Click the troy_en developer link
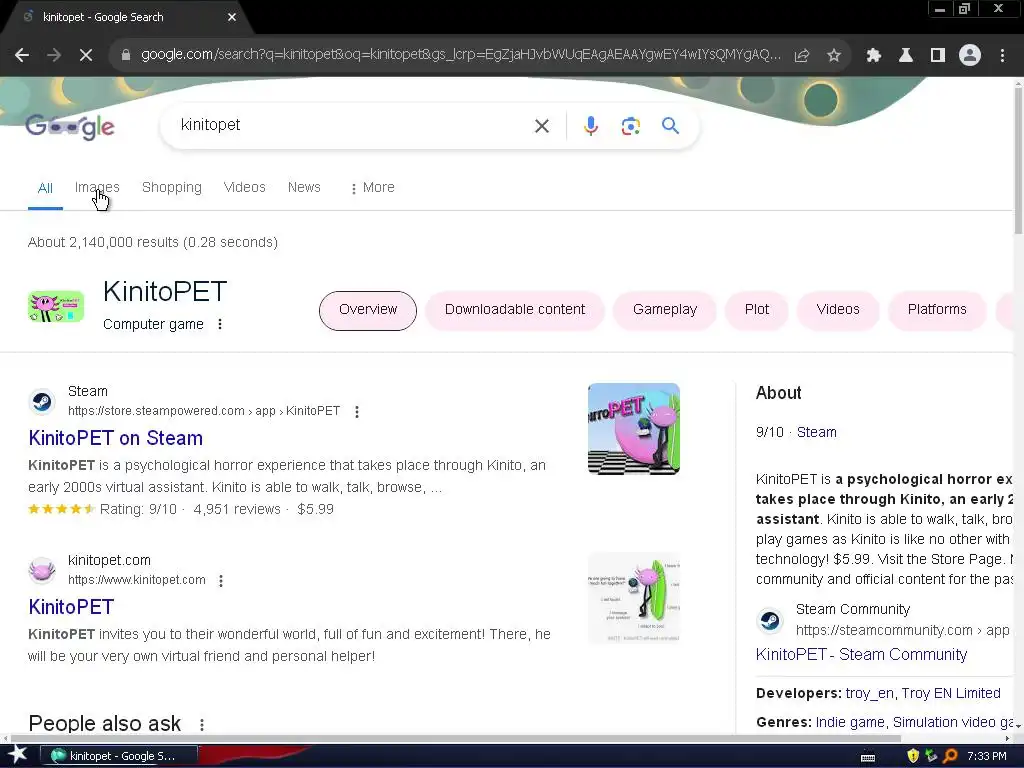1024x768 pixels. pyautogui.click(x=869, y=694)
